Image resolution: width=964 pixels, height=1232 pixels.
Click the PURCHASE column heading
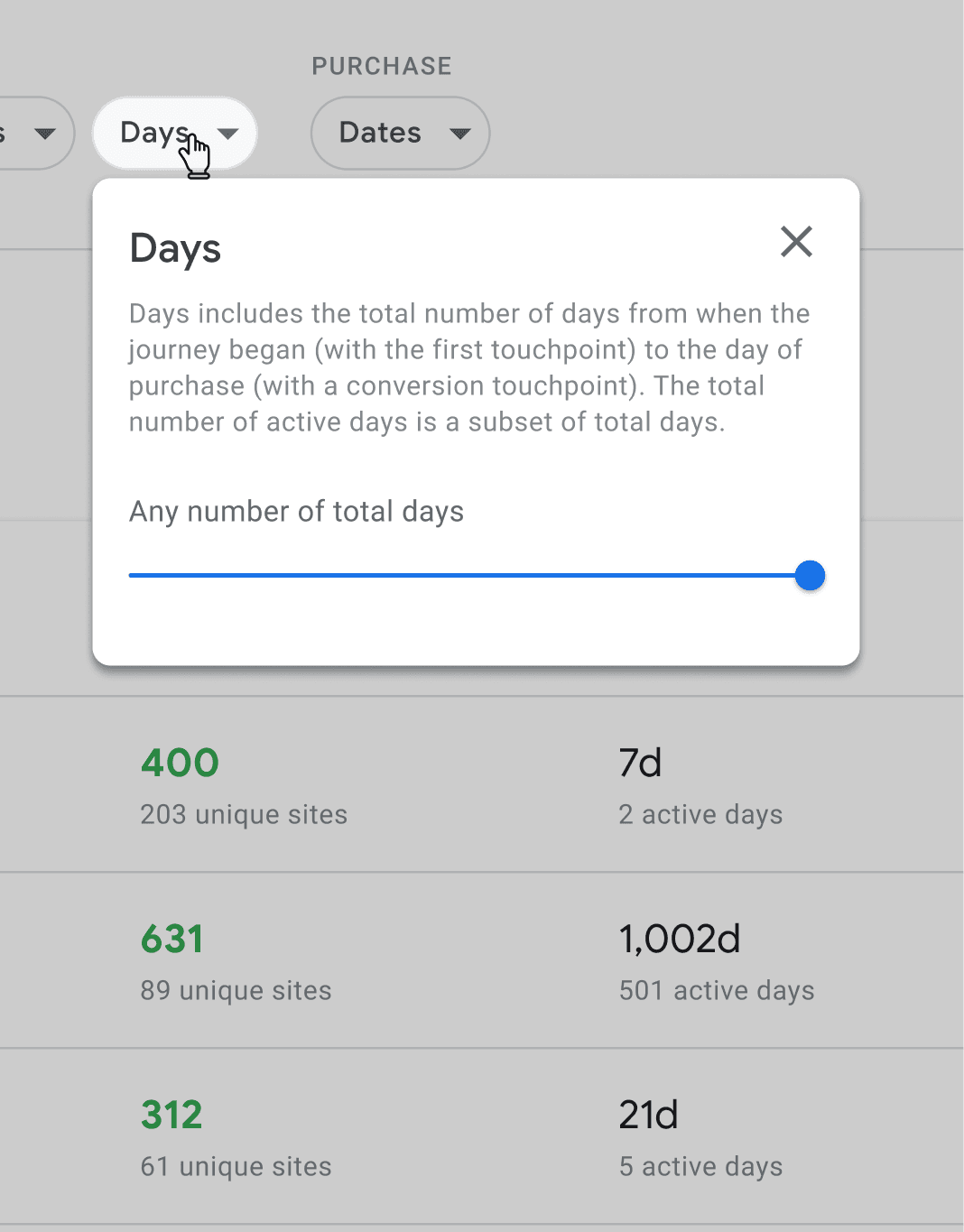coord(382,66)
